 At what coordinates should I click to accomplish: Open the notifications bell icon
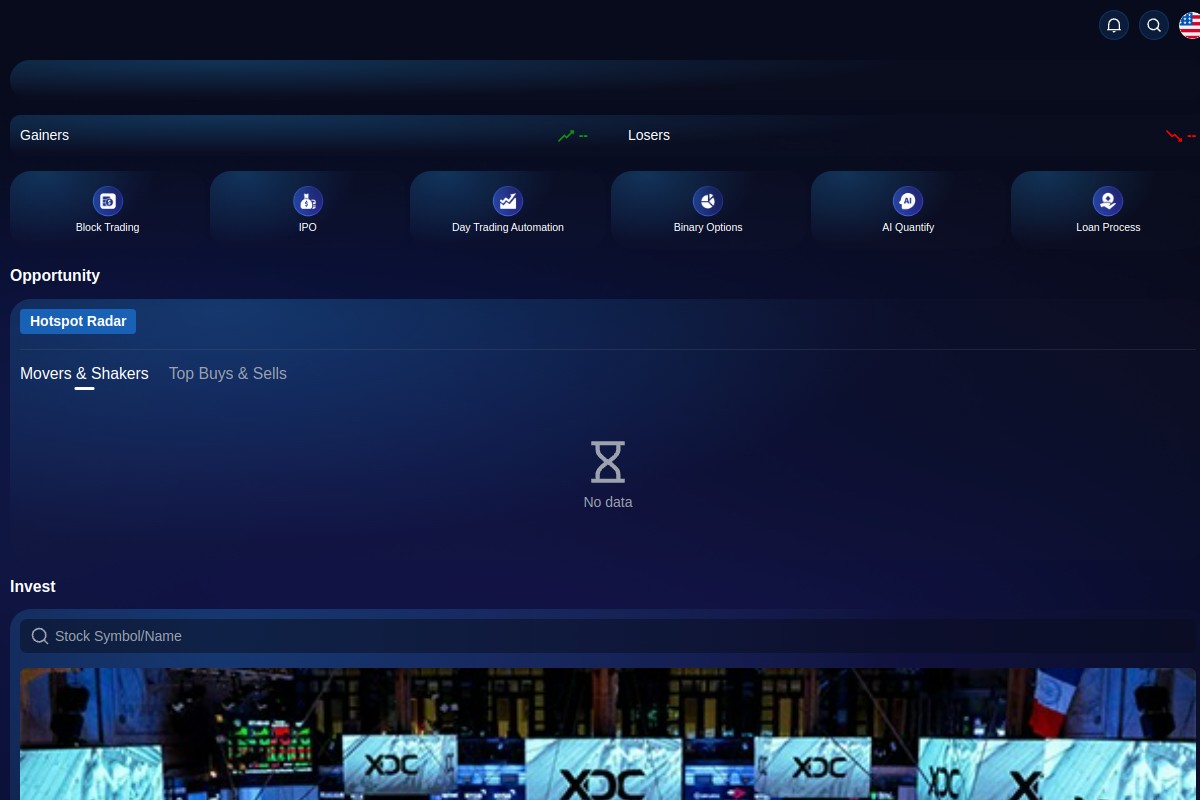click(1114, 25)
